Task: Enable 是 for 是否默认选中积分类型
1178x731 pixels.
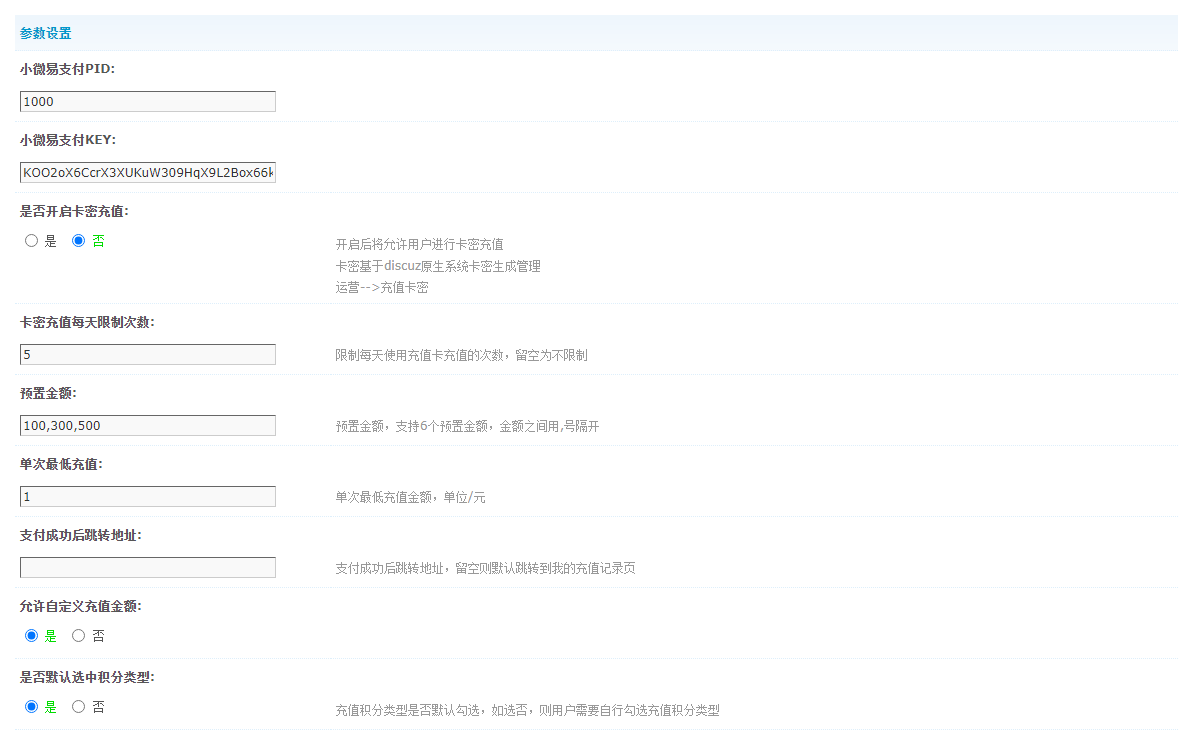Action: click(32, 707)
